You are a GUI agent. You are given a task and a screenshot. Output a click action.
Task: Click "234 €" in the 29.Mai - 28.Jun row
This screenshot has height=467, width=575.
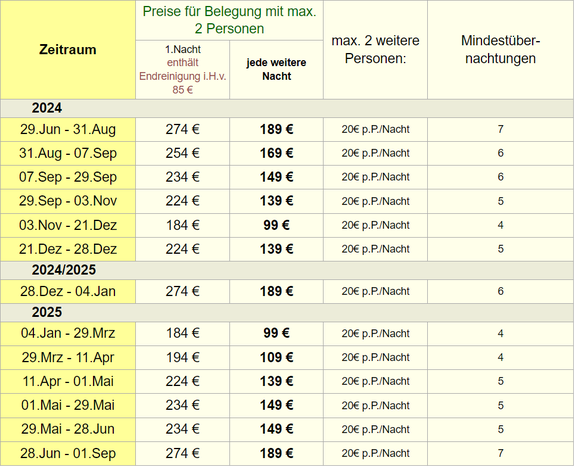tap(183, 429)
